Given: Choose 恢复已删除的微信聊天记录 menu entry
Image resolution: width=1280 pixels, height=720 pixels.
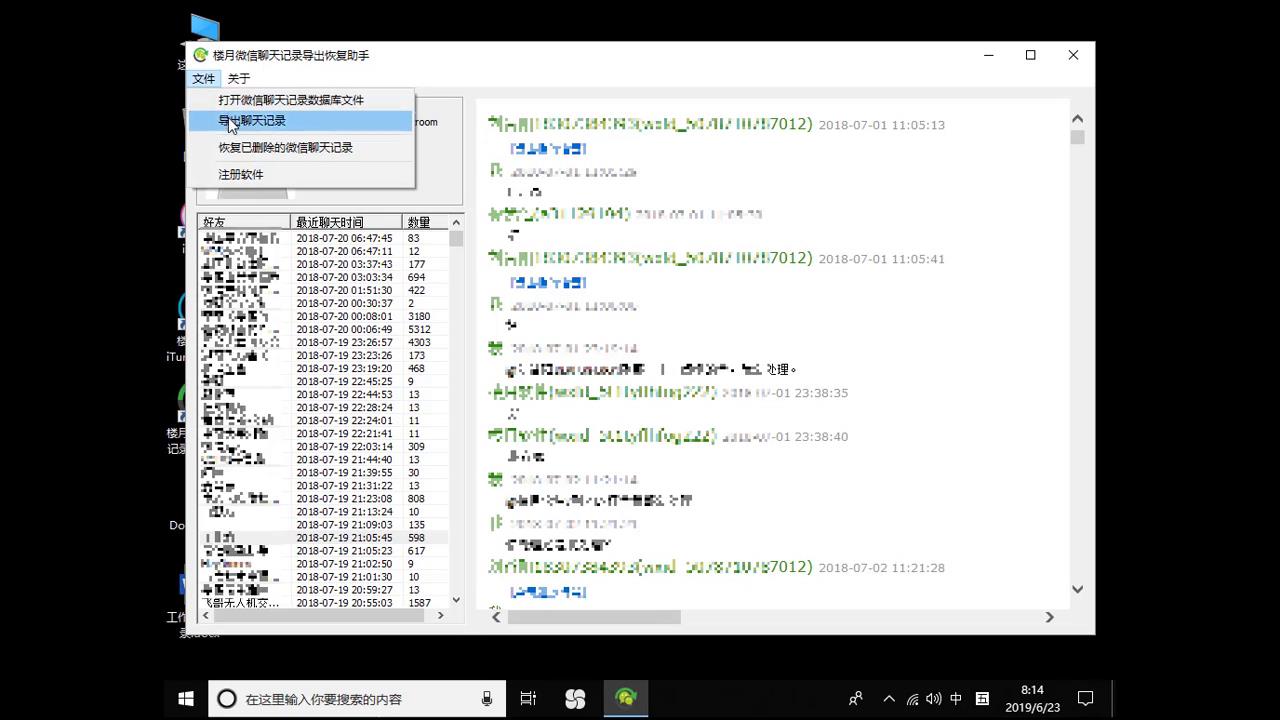Looking at the screenshot, I should click(x=300, y=148).
